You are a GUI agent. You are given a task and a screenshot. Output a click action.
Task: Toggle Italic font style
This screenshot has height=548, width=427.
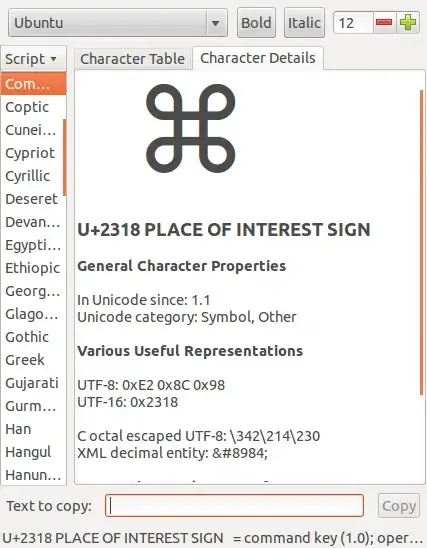304,23
